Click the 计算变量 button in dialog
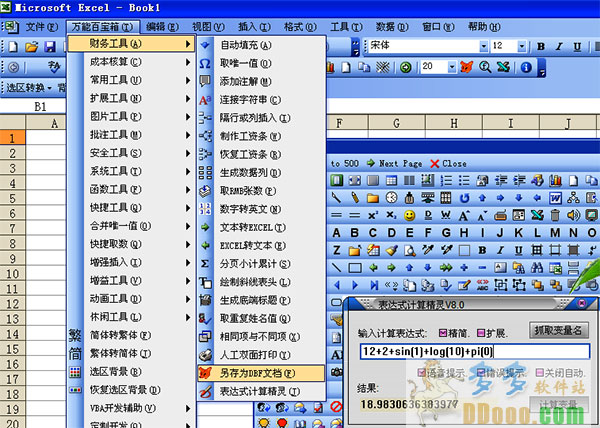Image resolution: width=600 pixels, height=428 pixels. click(x=558, y=404)
